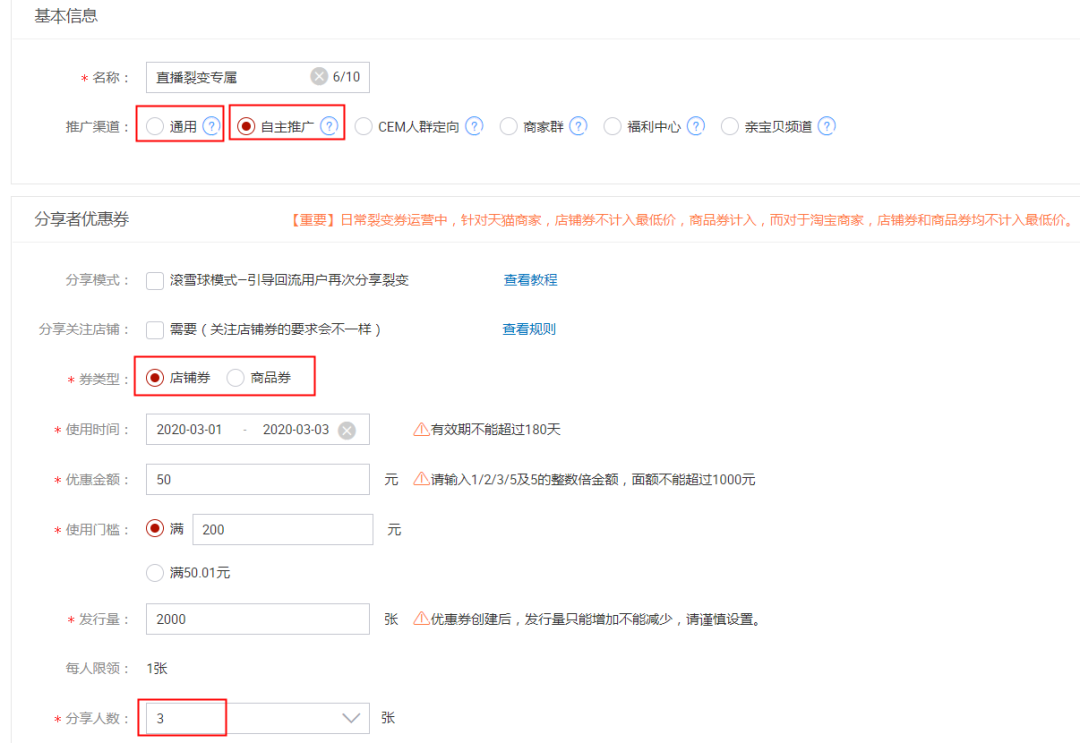Clear the 名称 field with X icon
This screenshot has height=743, width=1080.
point(318,76)
